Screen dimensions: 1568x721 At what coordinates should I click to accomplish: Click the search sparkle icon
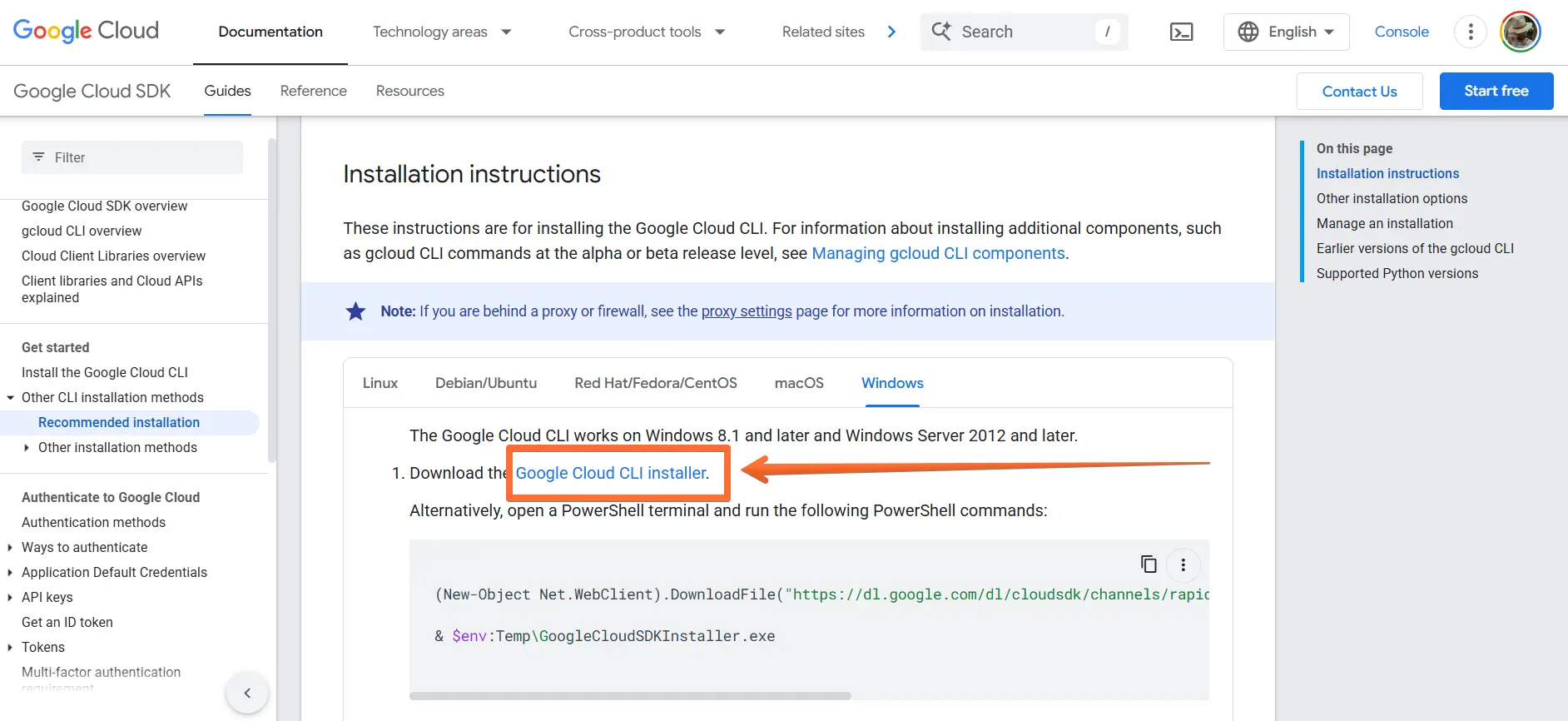941,31
